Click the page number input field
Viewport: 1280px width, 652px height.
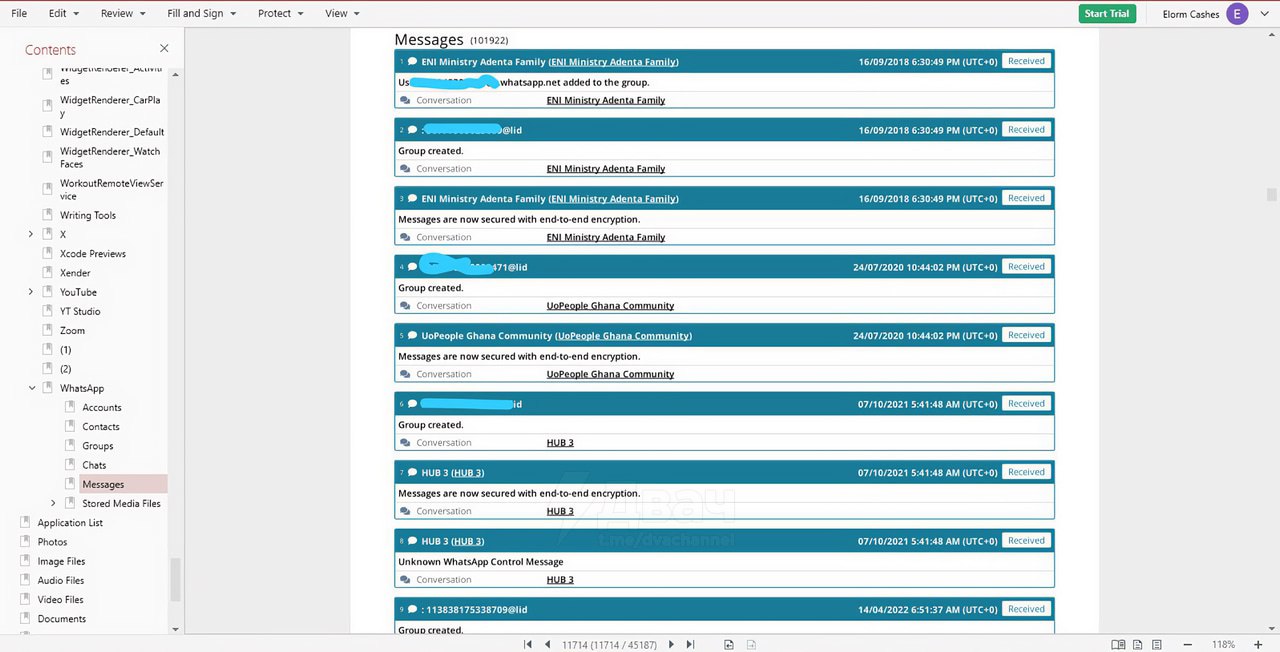coord(608,645)
